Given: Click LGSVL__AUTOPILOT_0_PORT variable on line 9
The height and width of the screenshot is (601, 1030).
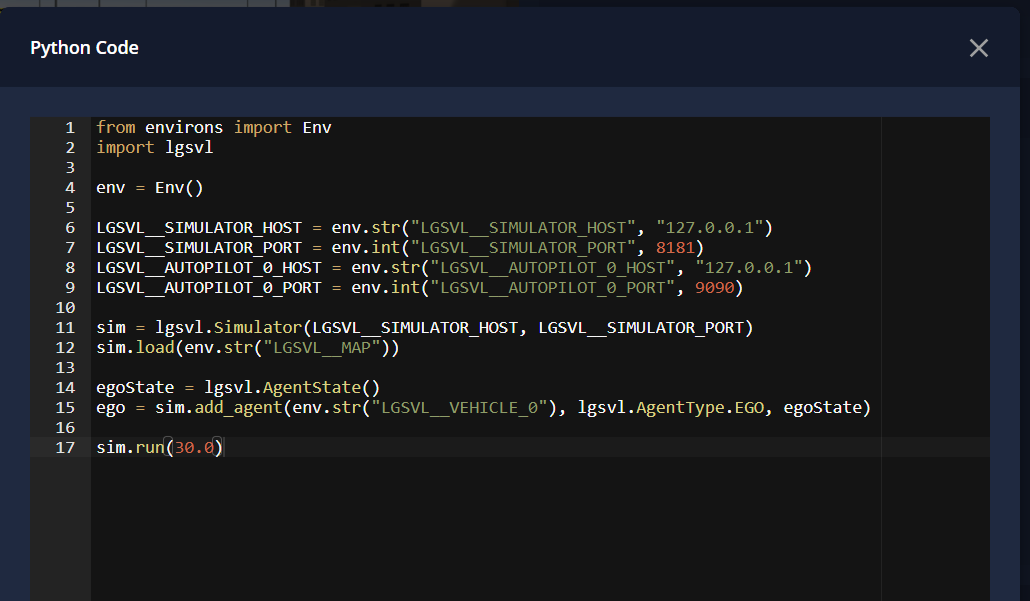Looking at the screenshot, I should click(209, 288).
